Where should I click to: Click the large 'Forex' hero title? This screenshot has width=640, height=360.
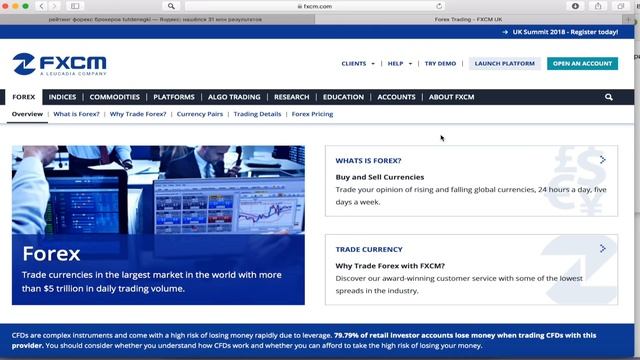(51, 254)
